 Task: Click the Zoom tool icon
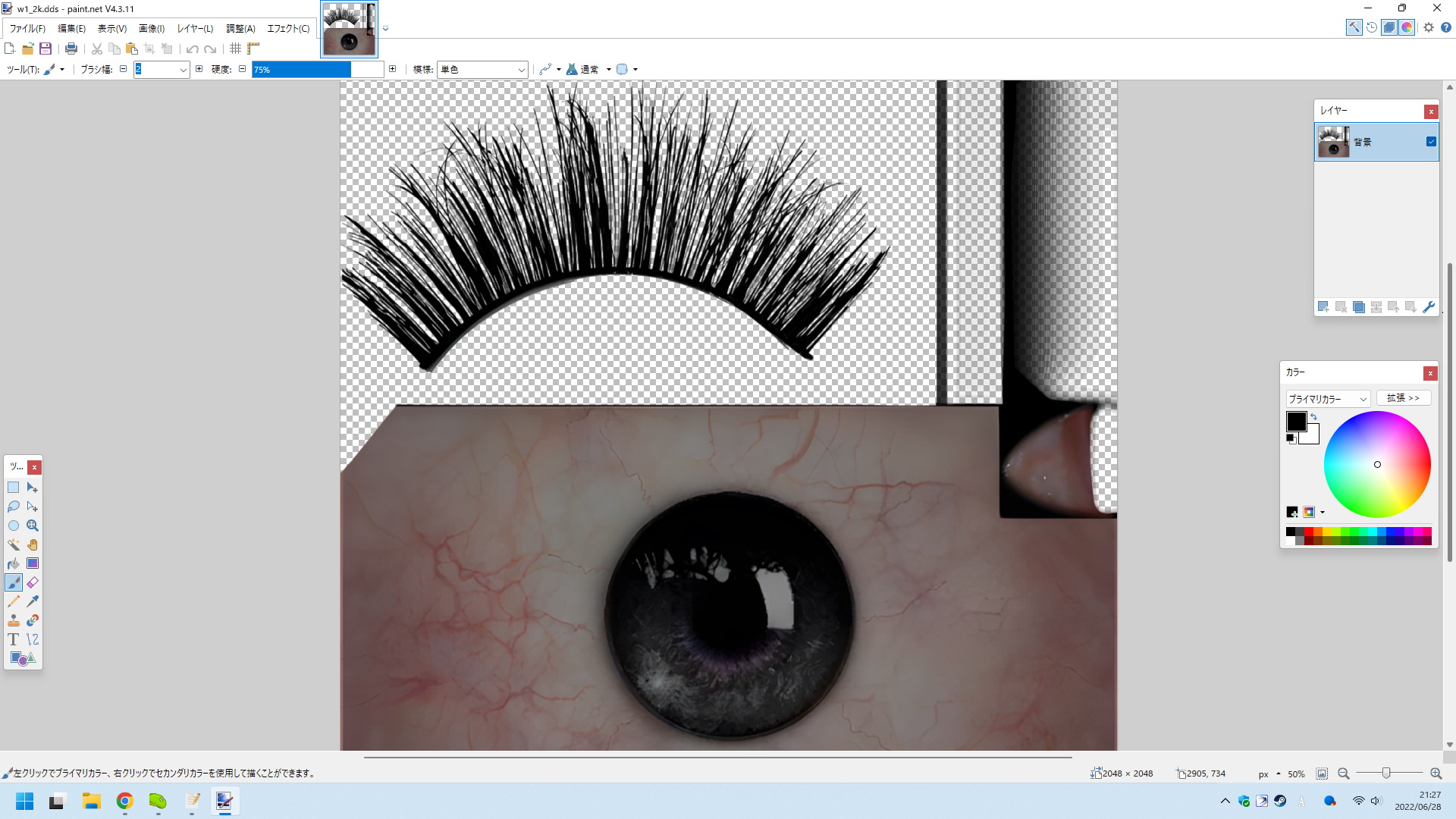click(33, 526)
